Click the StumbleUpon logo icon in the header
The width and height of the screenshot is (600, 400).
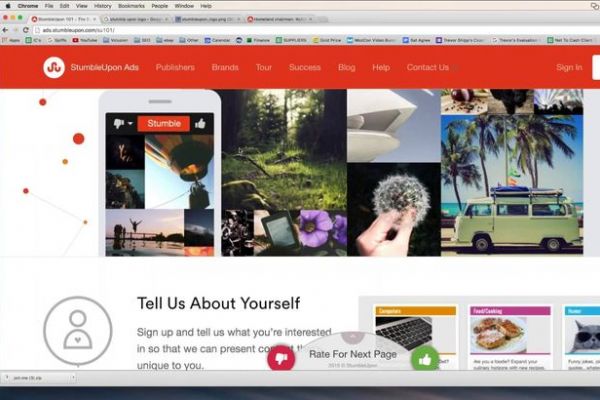point(54,67)
